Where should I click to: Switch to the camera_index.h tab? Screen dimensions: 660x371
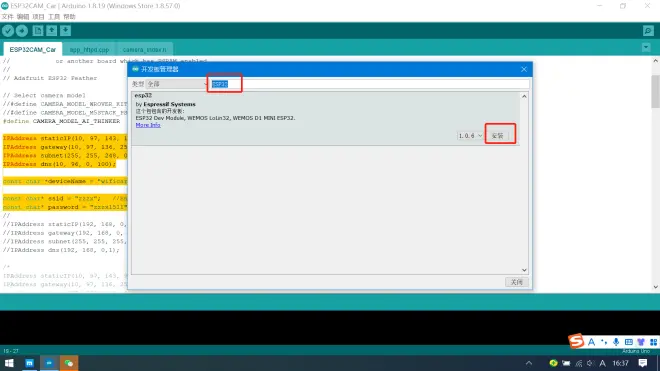144,50
